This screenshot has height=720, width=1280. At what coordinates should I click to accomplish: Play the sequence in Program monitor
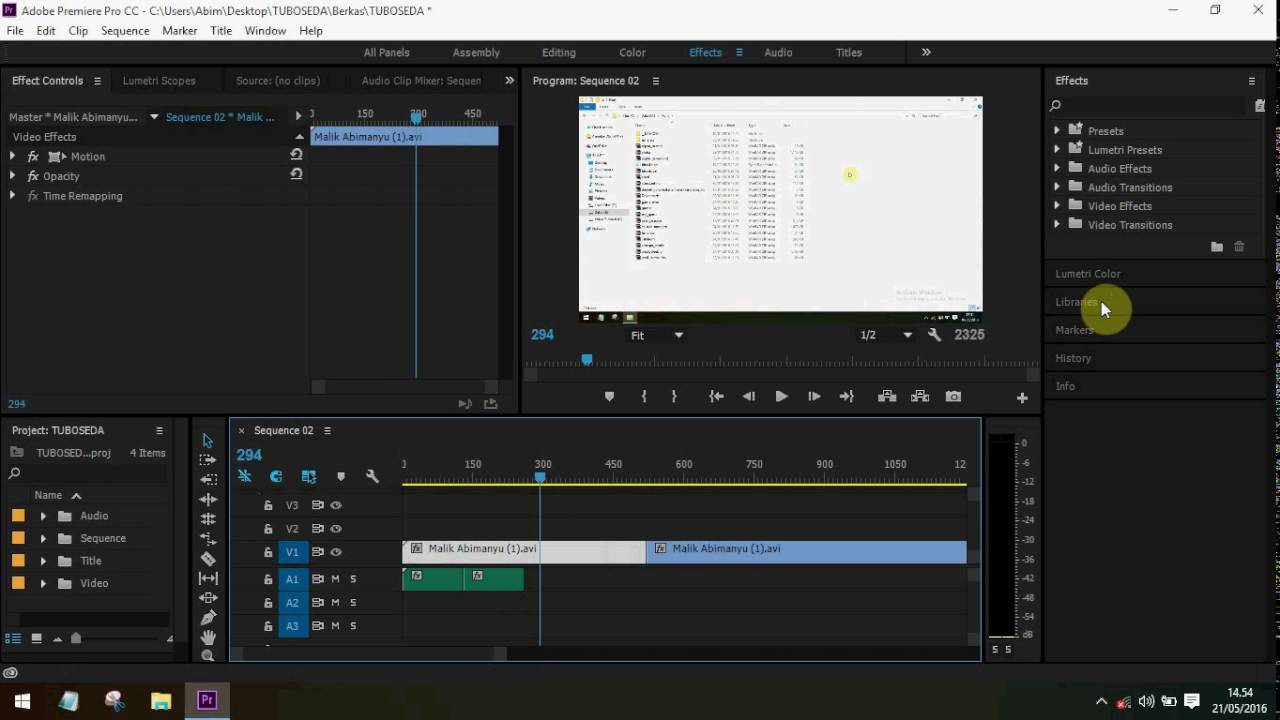pyautogui.click(x=781, y=397)
